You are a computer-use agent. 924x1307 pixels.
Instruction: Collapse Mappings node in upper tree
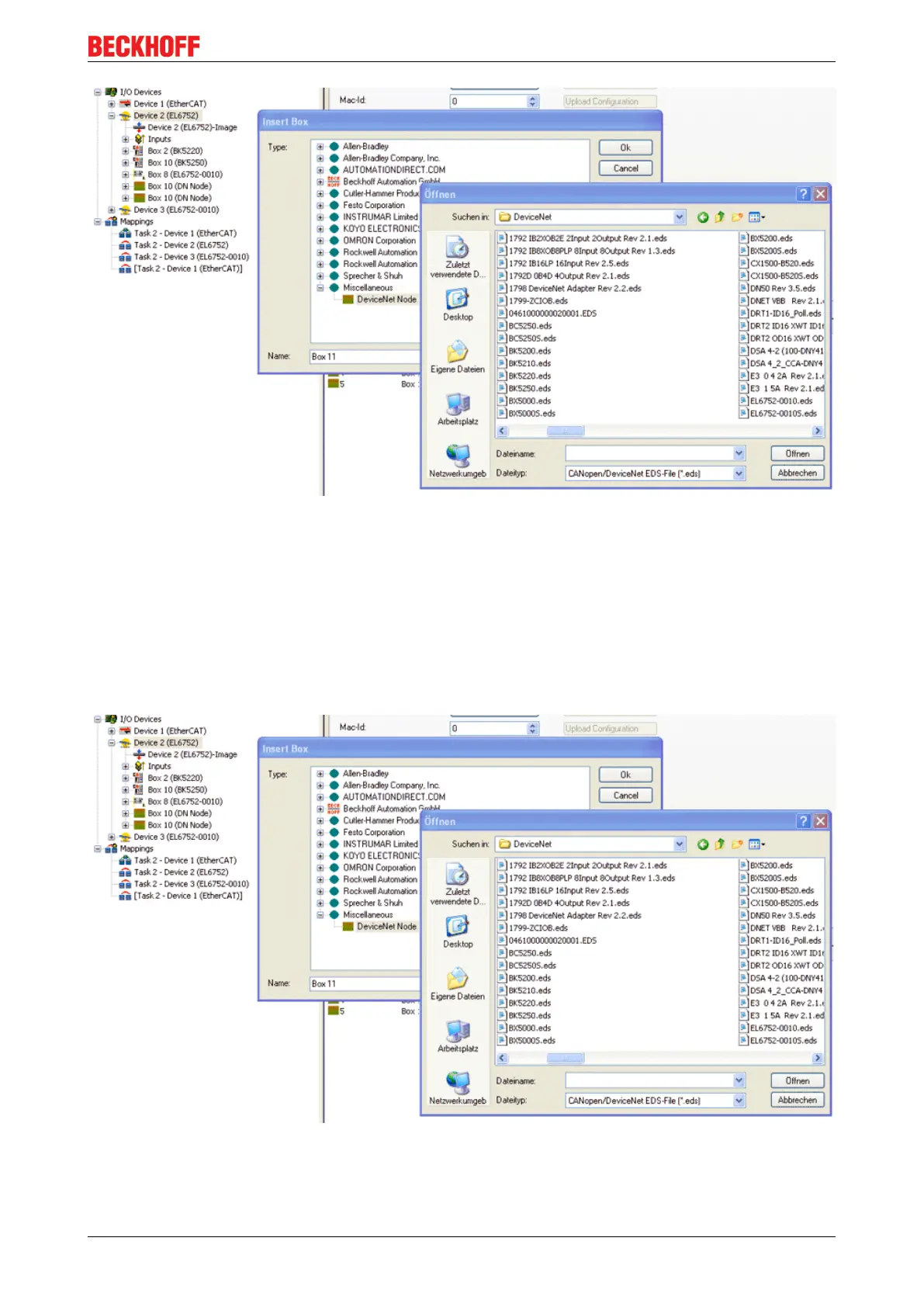(x=98, y=222)
